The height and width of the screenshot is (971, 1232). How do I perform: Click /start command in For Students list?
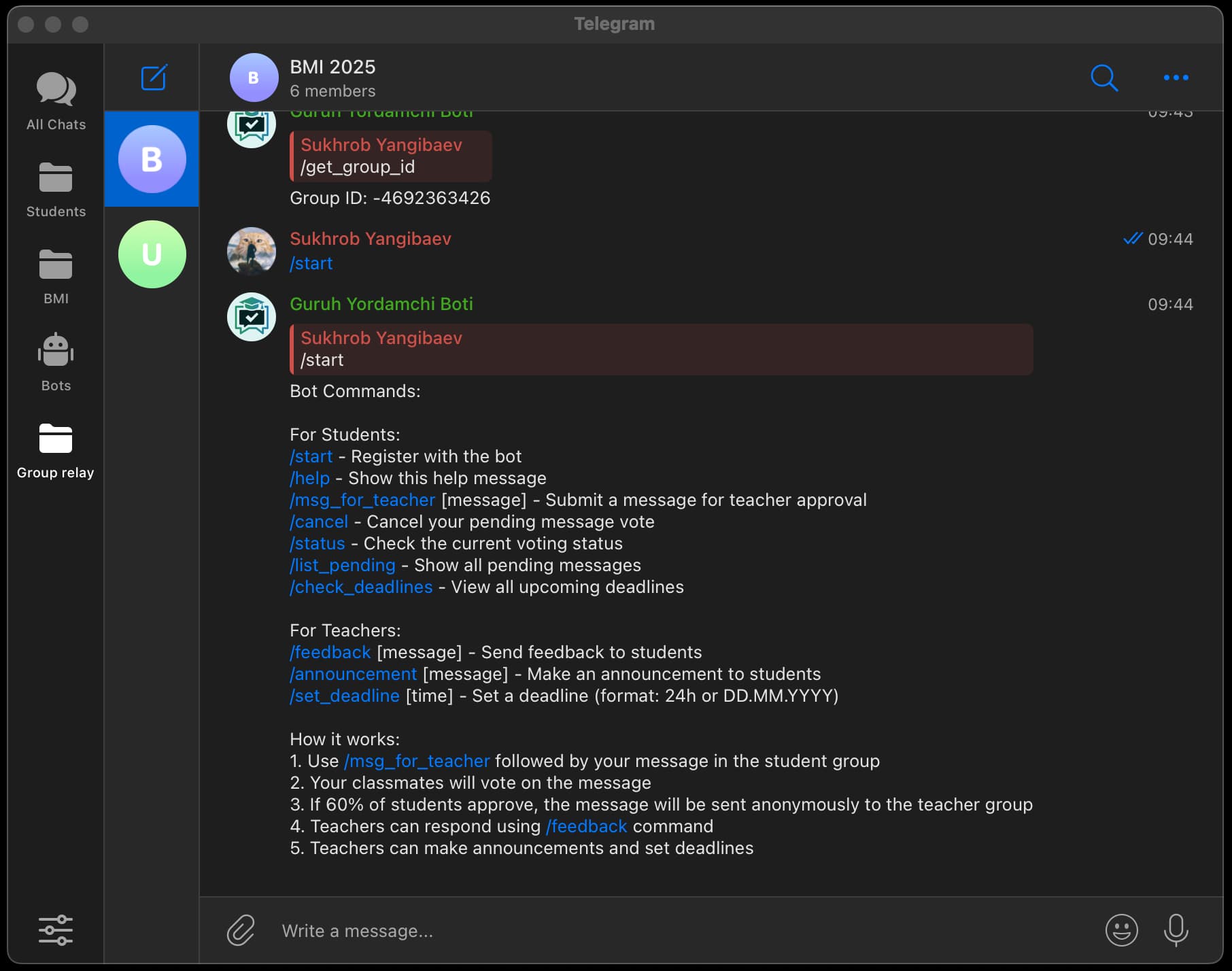tap(311, 456)
